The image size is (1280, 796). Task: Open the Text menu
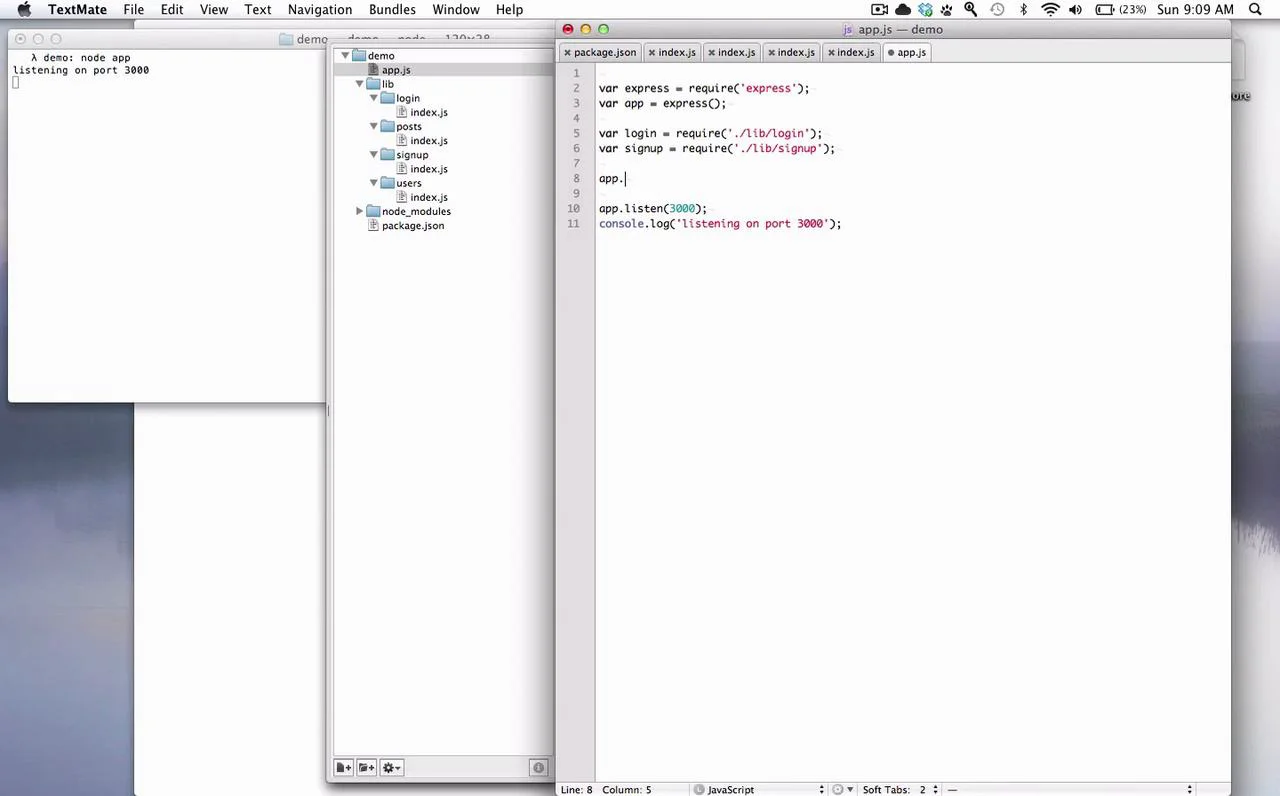[257, 9]
